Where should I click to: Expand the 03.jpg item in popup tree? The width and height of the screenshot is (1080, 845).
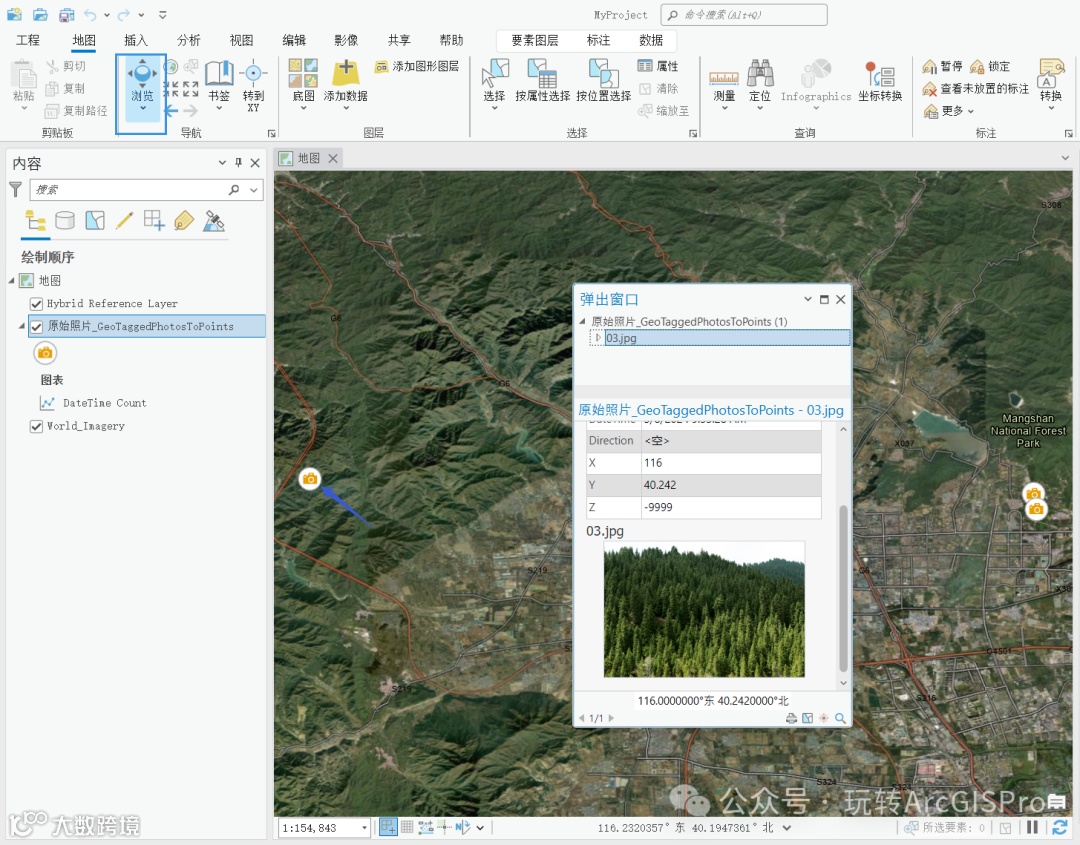[x=598, y=338]
